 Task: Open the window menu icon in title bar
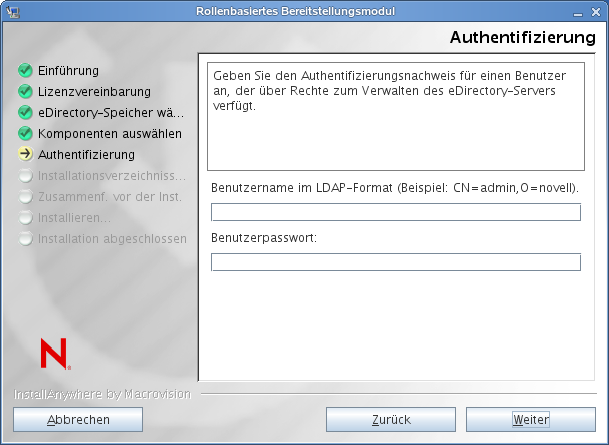(x=12, y=11)
